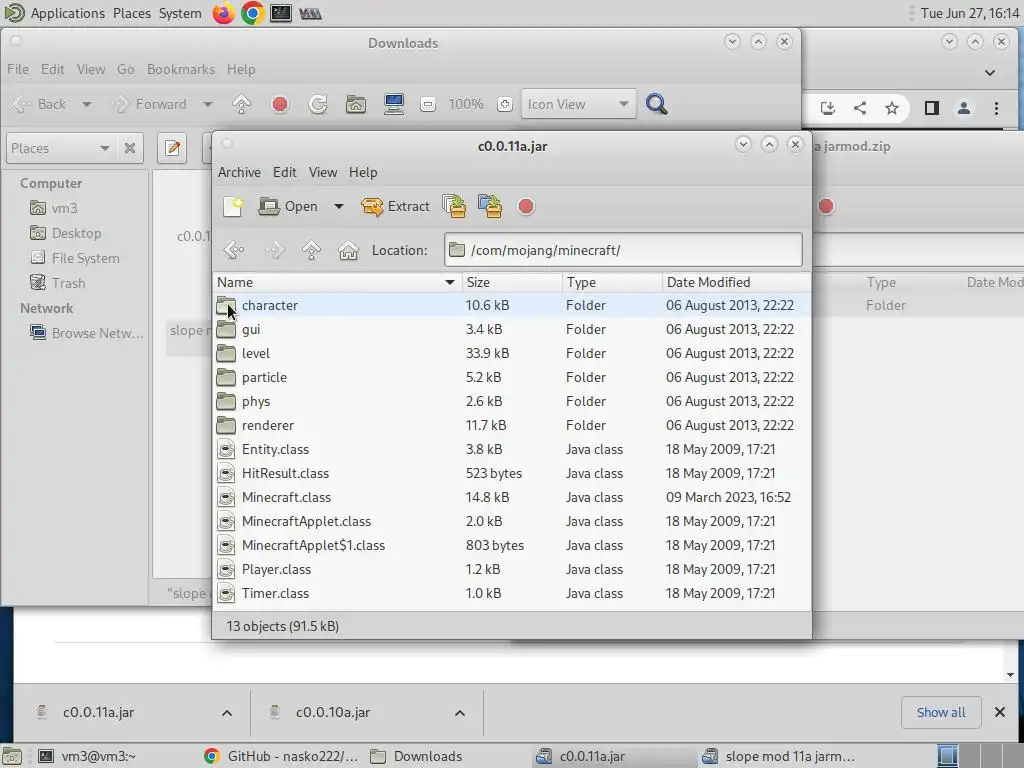Open the Archive menu

239,172
